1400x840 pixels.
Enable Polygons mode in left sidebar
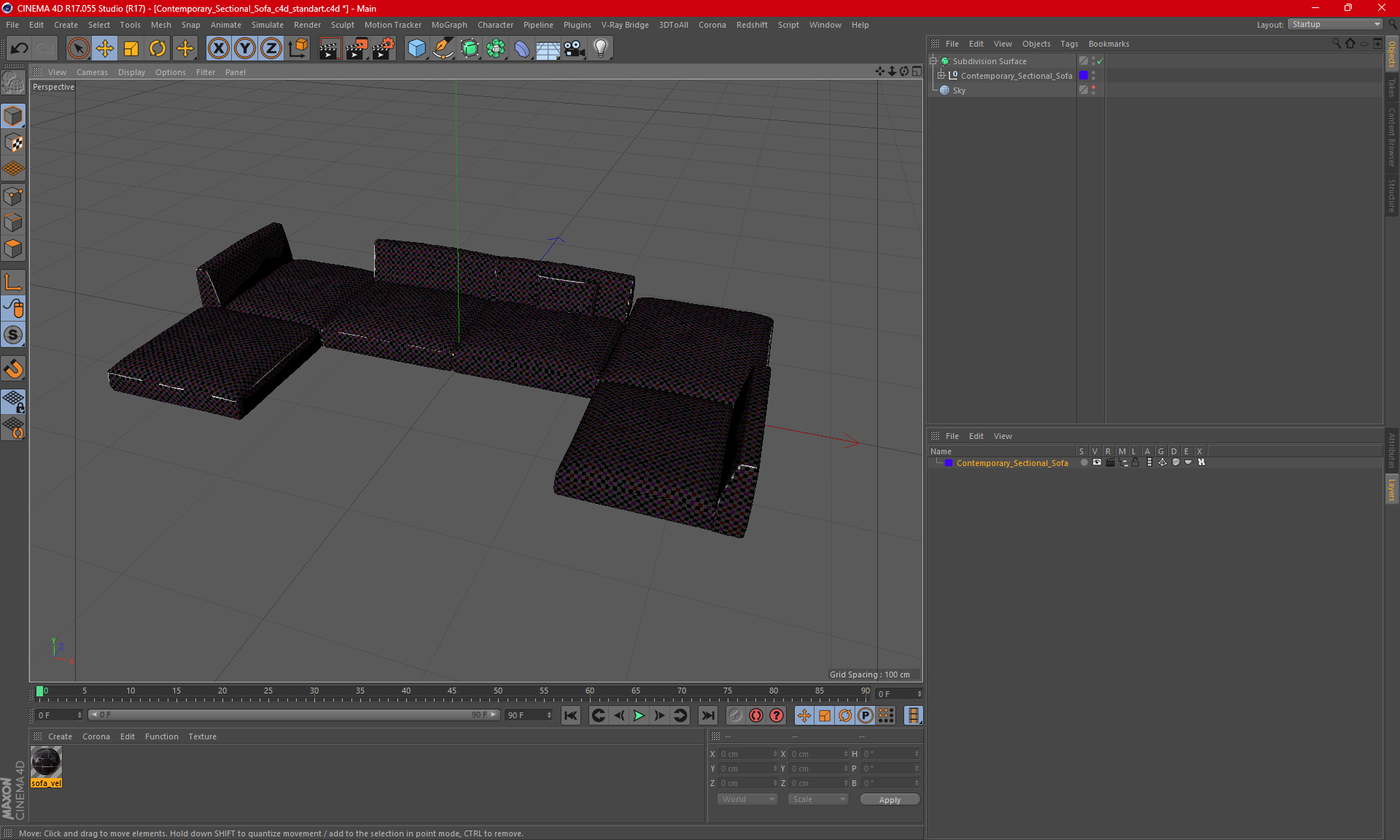(x=13, y=249)
